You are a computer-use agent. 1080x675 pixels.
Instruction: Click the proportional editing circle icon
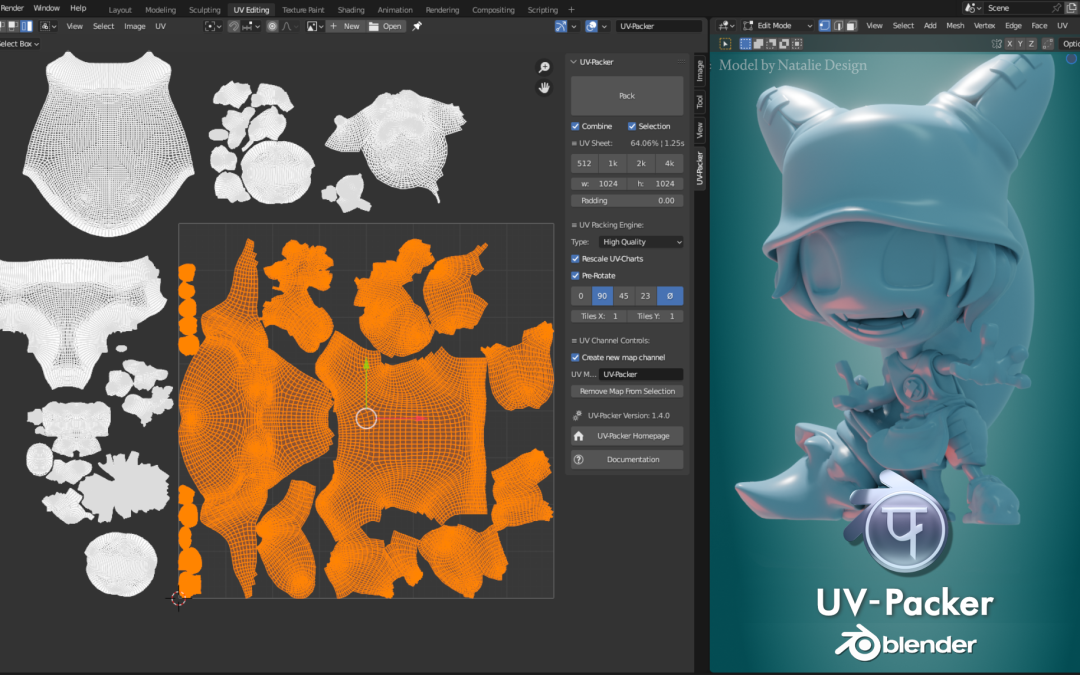coord(272,26)
